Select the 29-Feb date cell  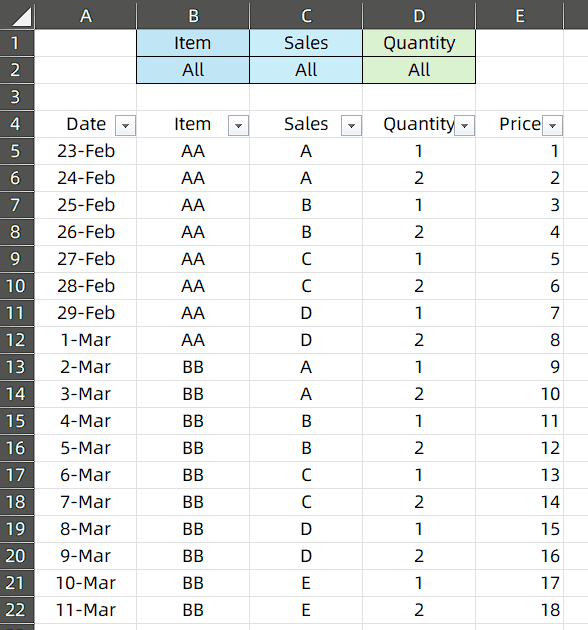(86, 313)
